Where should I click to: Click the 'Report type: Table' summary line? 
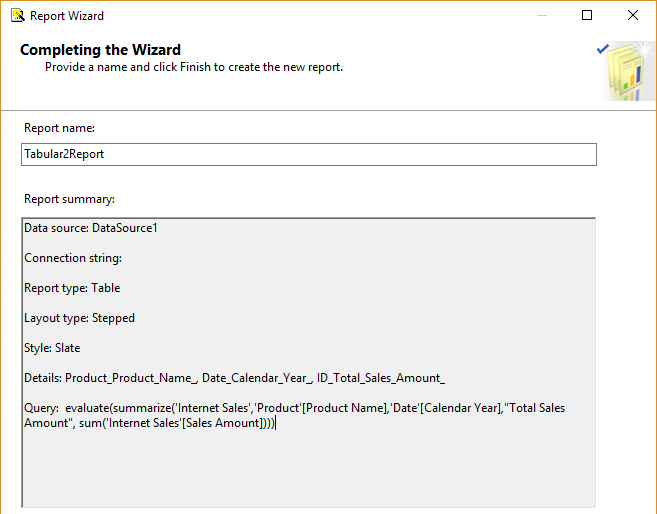[x=72, y=288]
